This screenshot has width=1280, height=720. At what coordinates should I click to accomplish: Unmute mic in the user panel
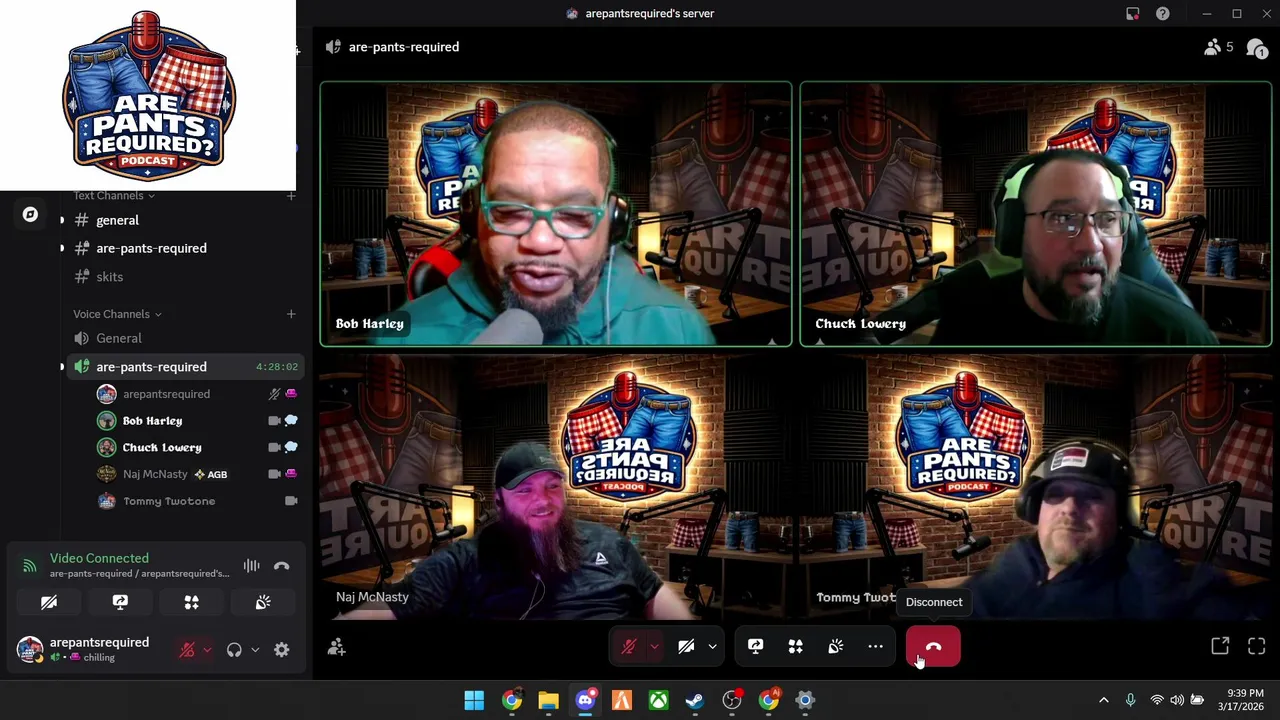click(x=187, y=650)
